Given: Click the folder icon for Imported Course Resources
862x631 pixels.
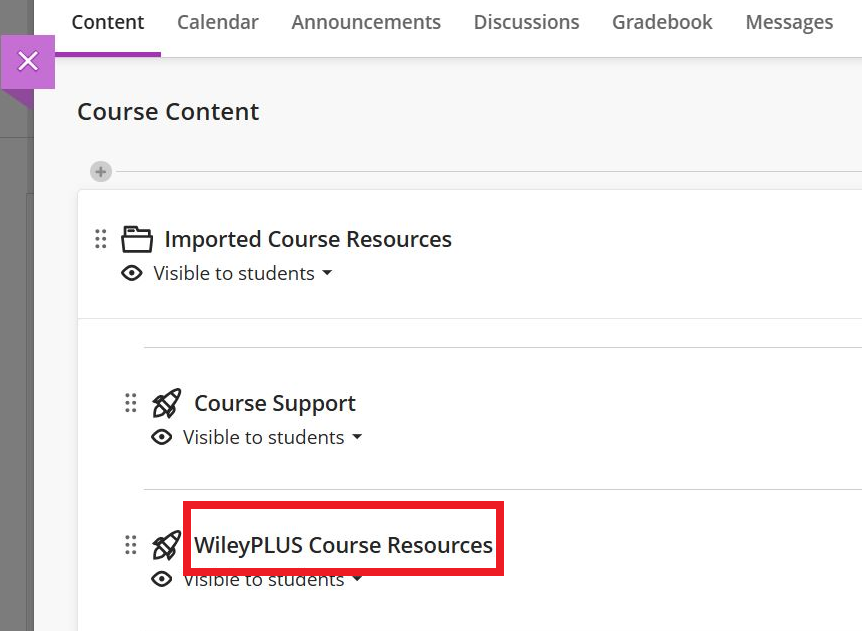Looking at the screenshot, I should pyautogui.click(x=137, y=239).
